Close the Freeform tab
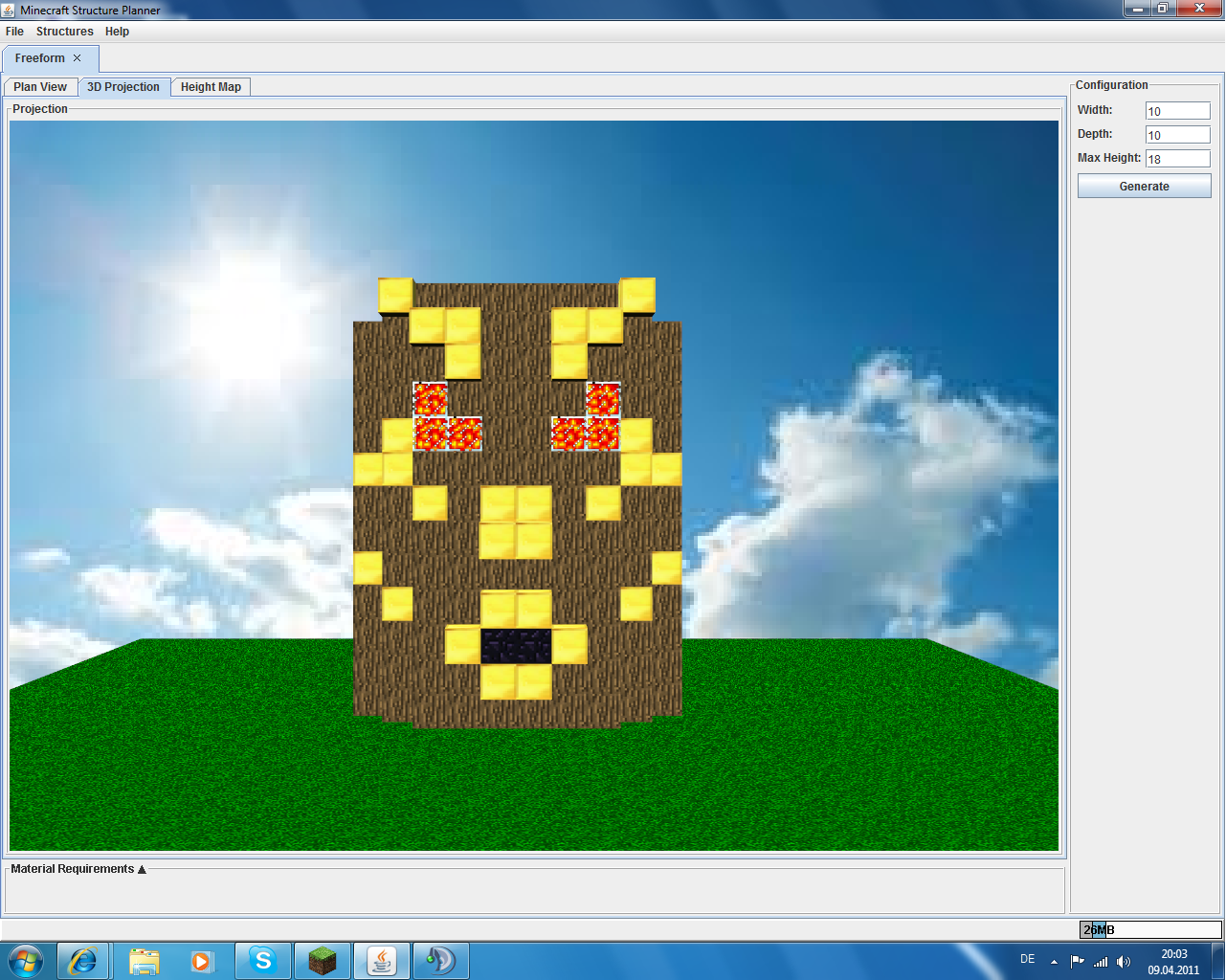Viewport: 1226px width, 980px height. [78, 58]
